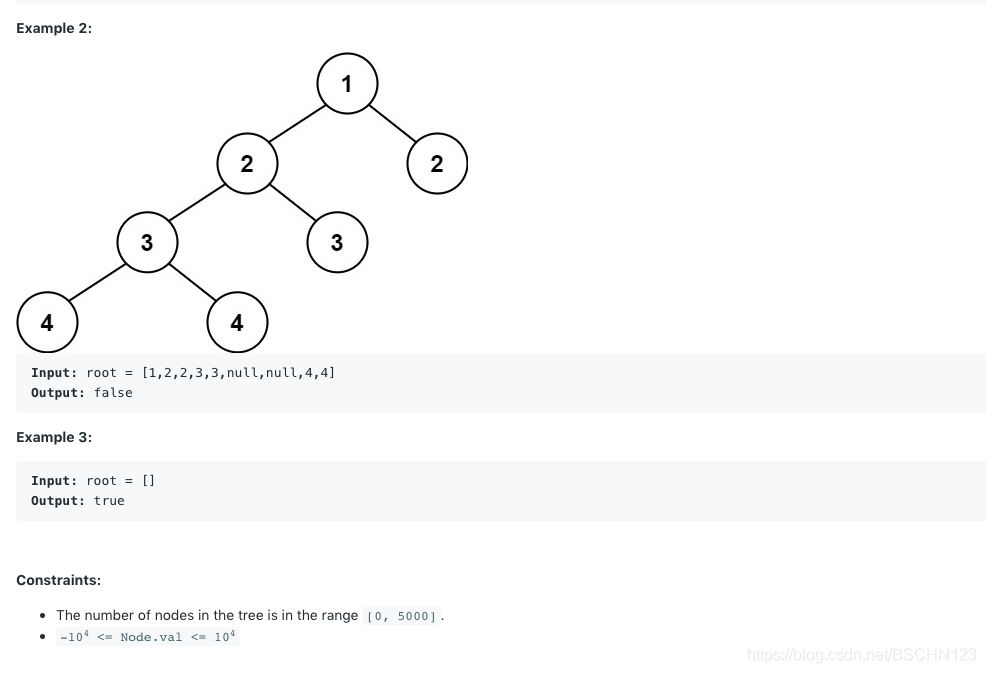The image size is (986, 673).
Task: Click the Example 3 heading
Action: pyautogui.click(x=54, y=437)
